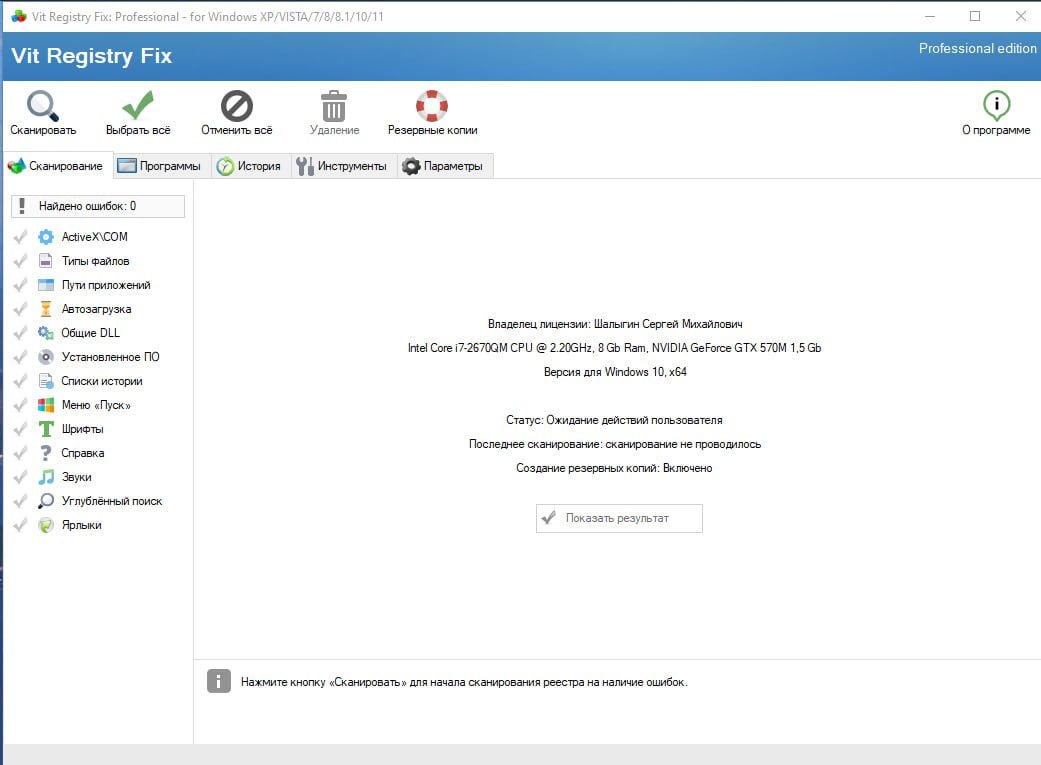Switch to the Программы tab
This screenshot has width=1041, height=765.
click(159, 166)
